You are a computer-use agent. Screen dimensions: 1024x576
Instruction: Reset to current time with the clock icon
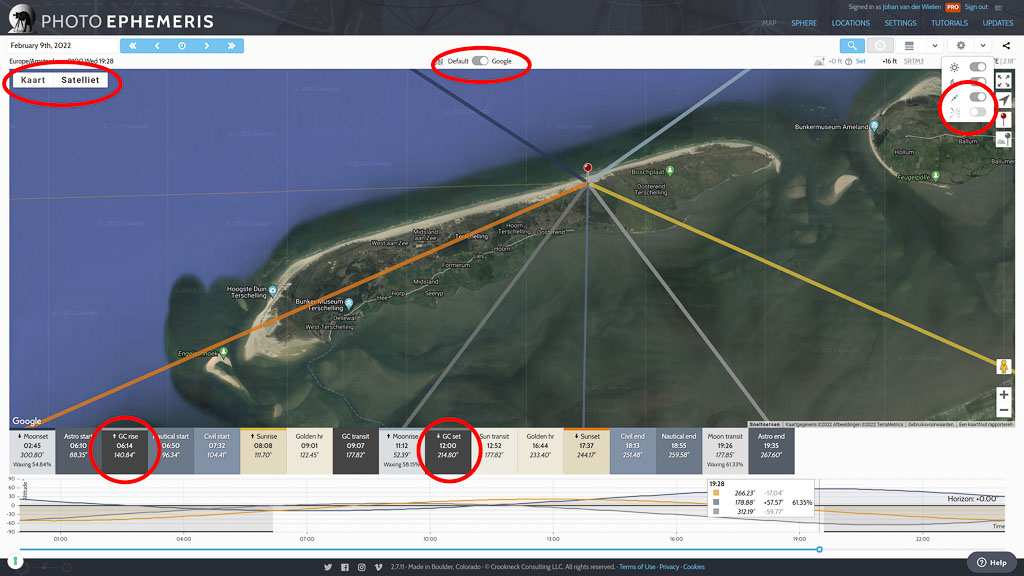(182, 46)
